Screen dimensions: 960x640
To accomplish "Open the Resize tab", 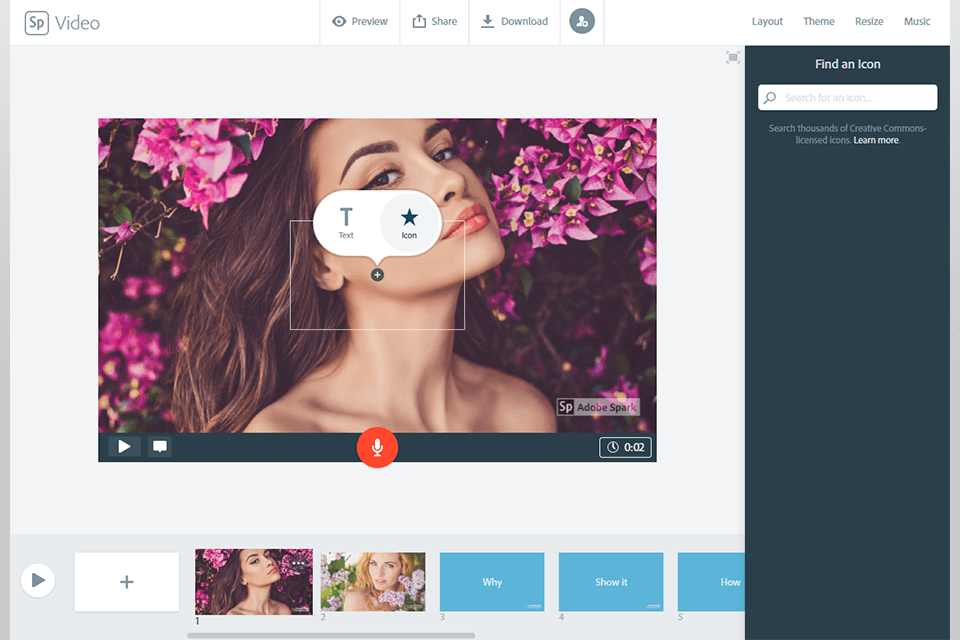I will click(869, 21).
